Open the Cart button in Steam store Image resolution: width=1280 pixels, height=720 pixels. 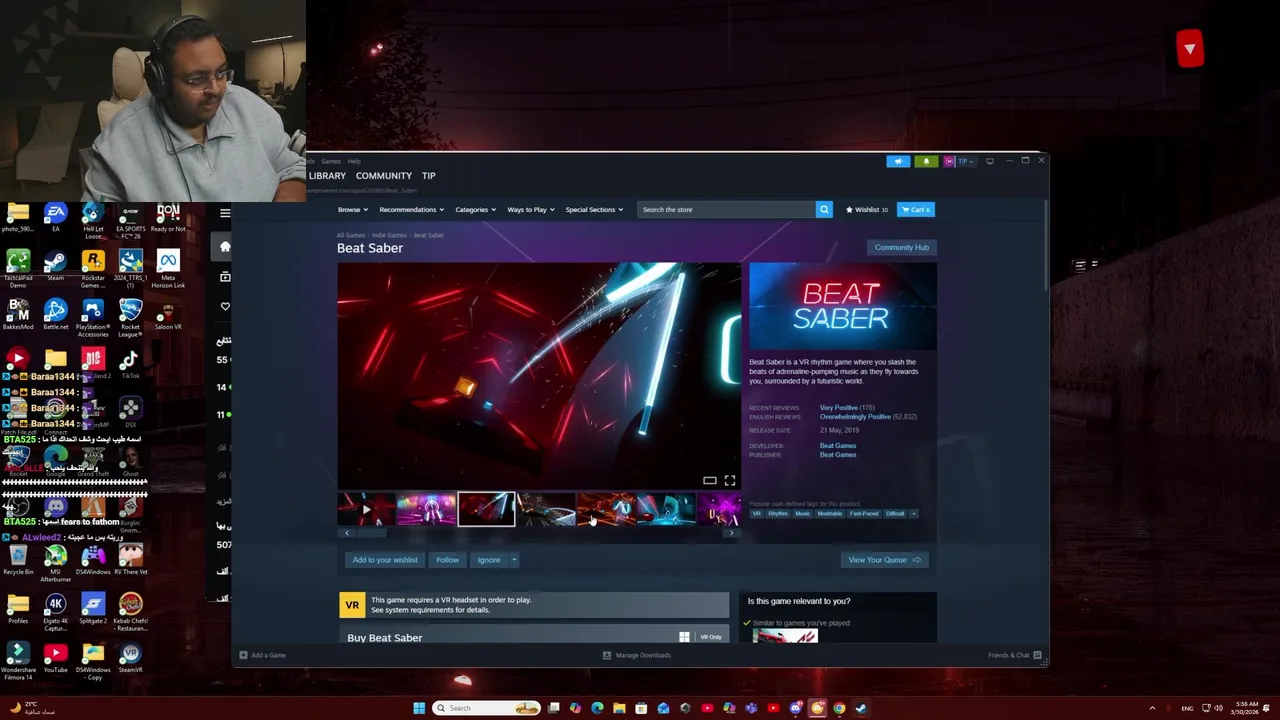[916, 210]
